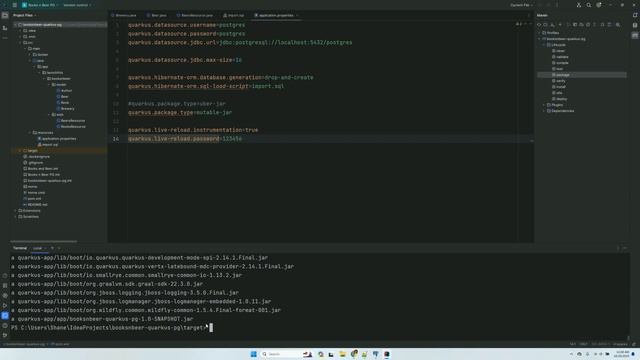The width and height of the screenshot is (640, 360).
Task: Expand Dependencies node in Maven panel
Action: pos(544,111)
